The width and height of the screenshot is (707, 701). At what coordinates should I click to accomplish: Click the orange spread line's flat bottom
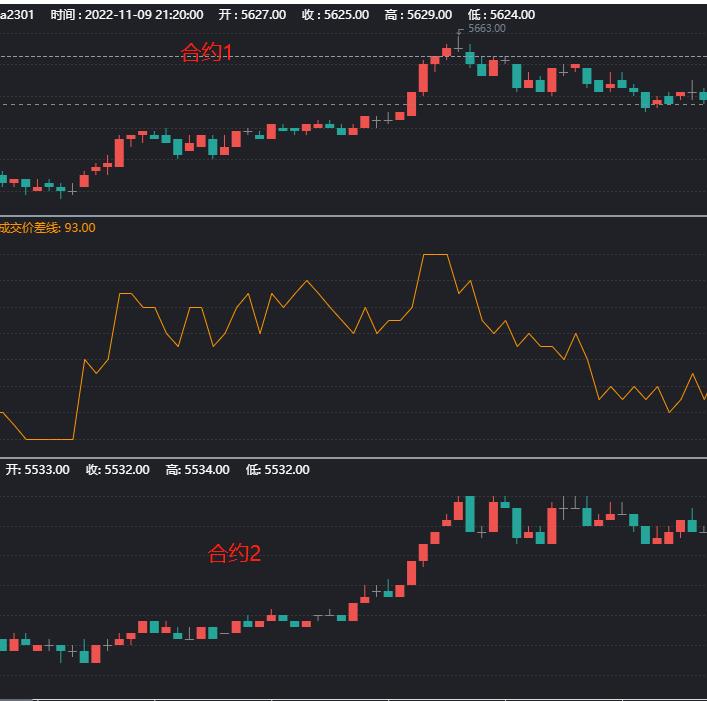[50, 439]
